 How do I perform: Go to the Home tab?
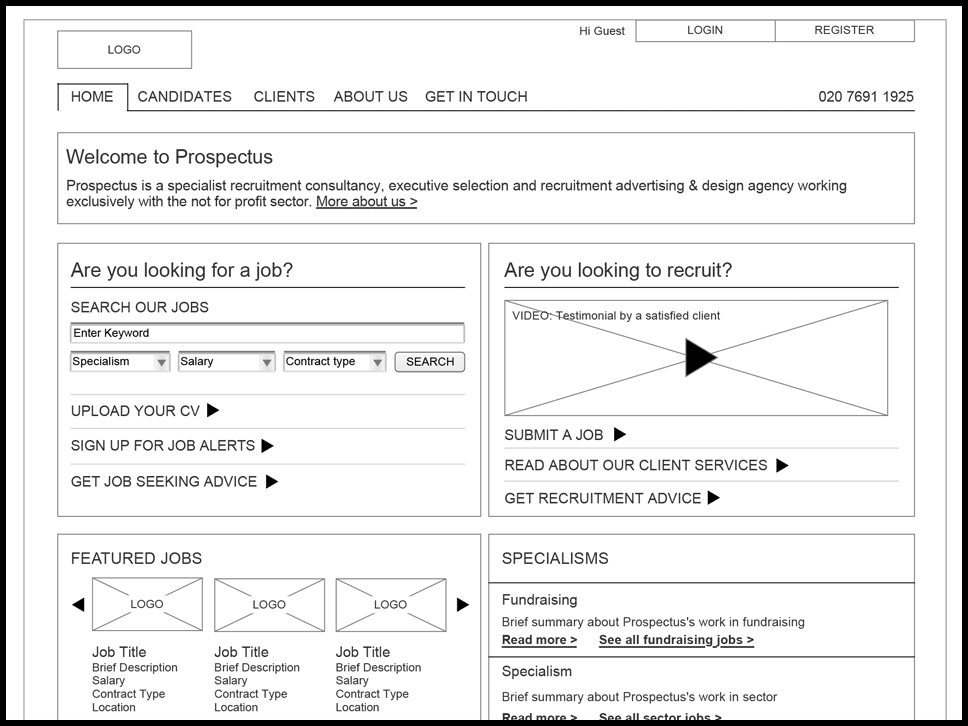pos(92,97)
